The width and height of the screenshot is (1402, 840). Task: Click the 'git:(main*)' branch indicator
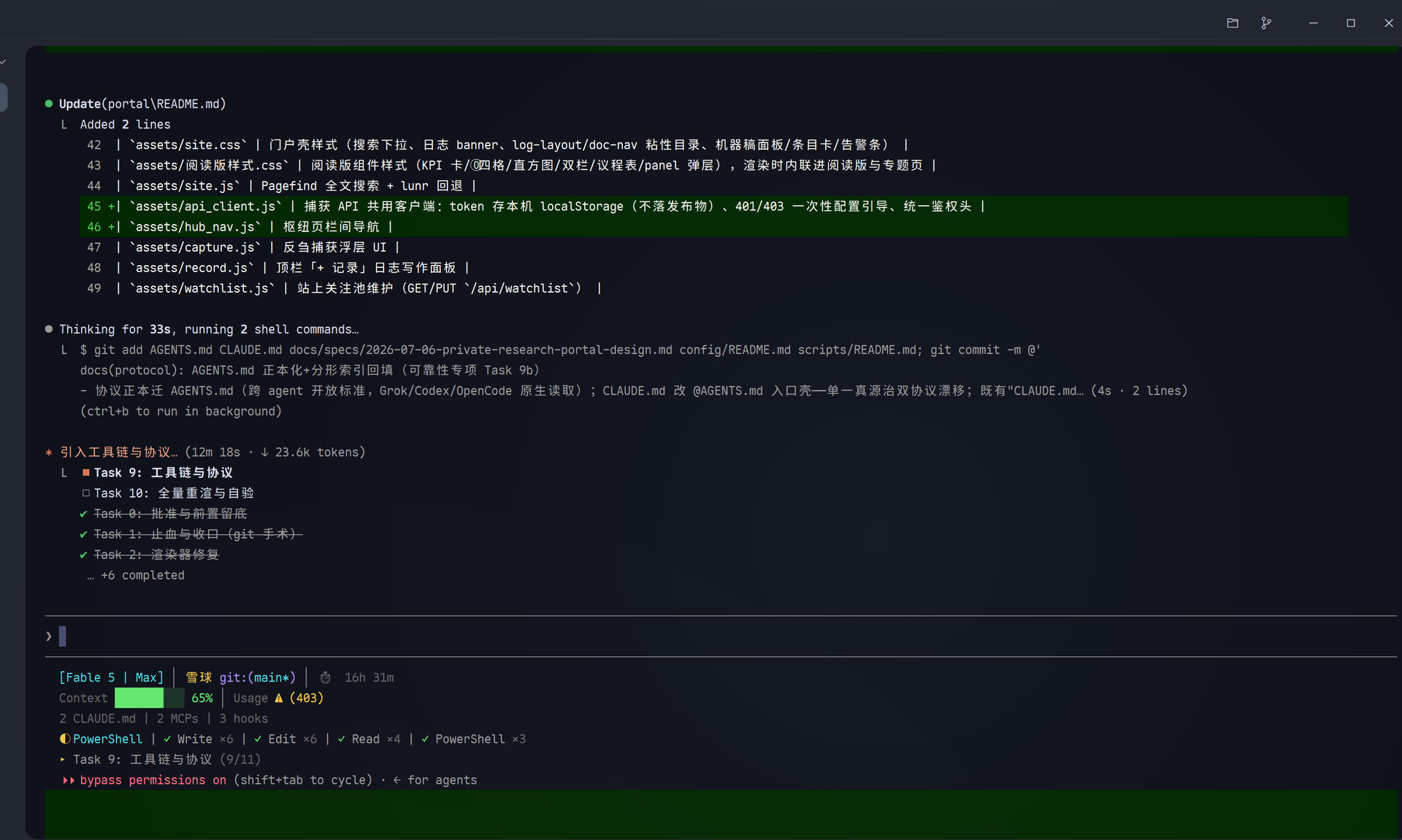click(258, 678)
